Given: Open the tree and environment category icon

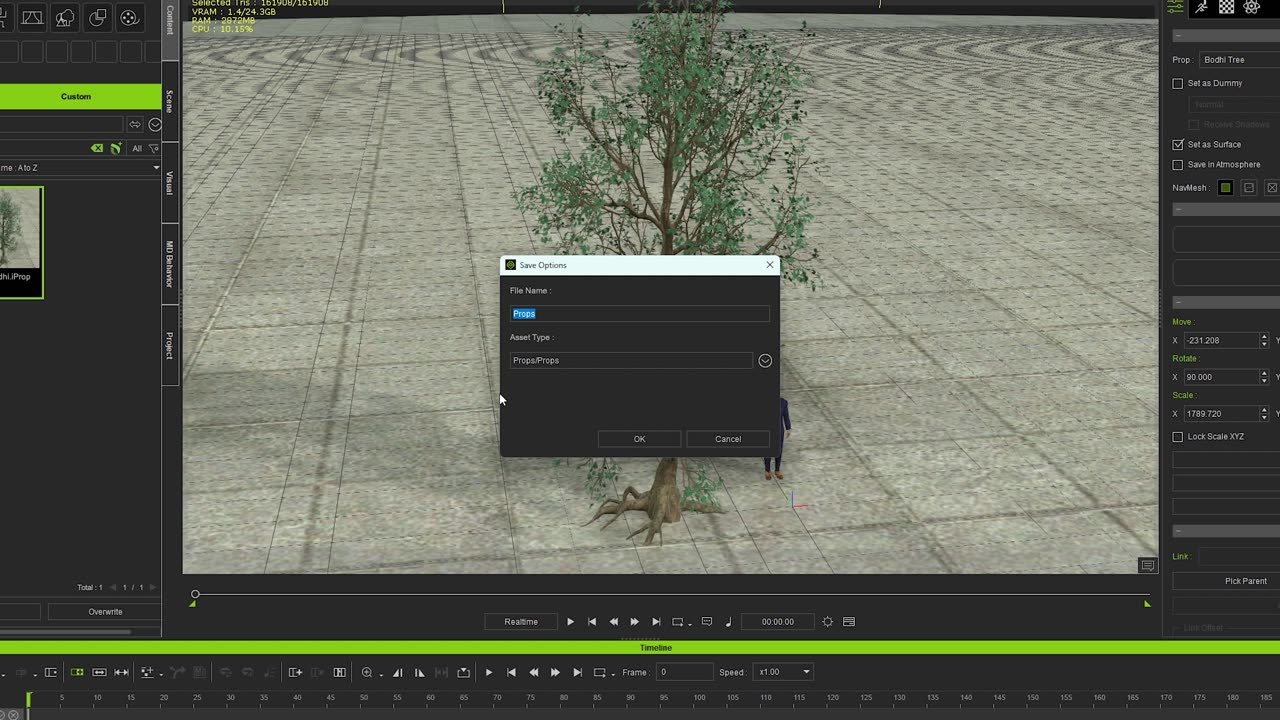Looking at the screenshot, I should 65,17.
